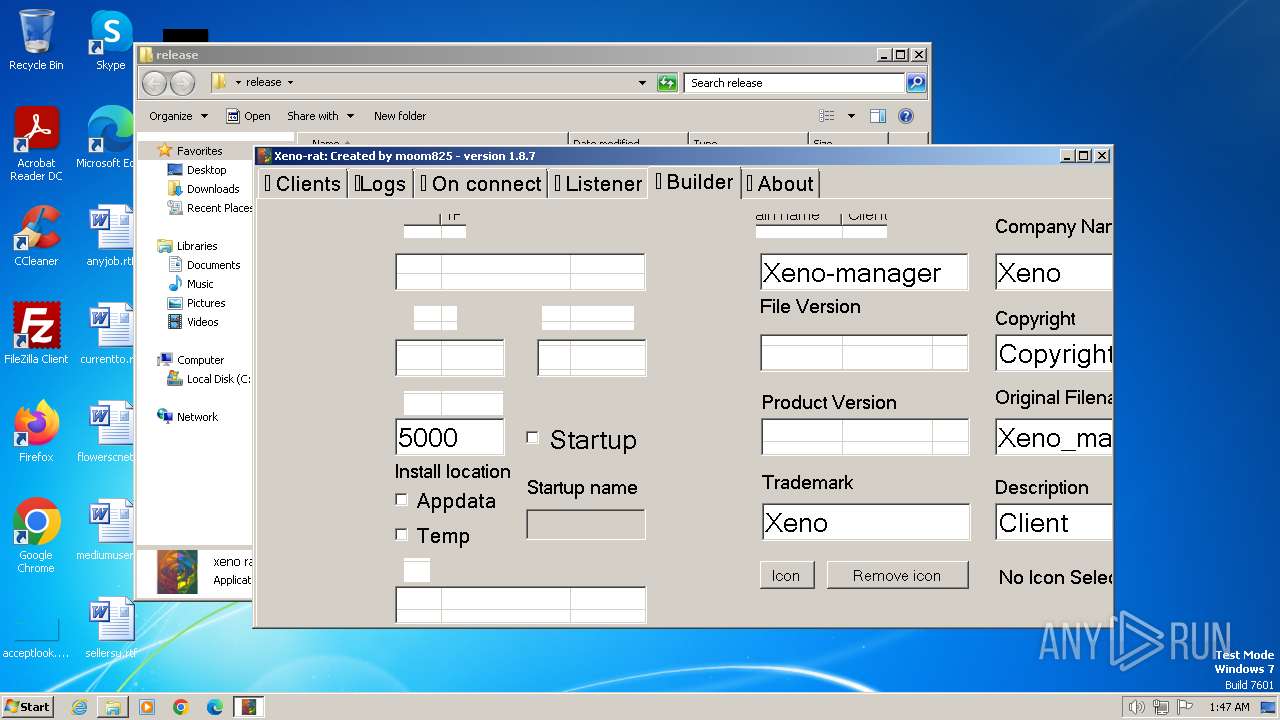Click Change your view icon in Explorer
This screenshot has width=1280, height=720.
pos(827,116)
